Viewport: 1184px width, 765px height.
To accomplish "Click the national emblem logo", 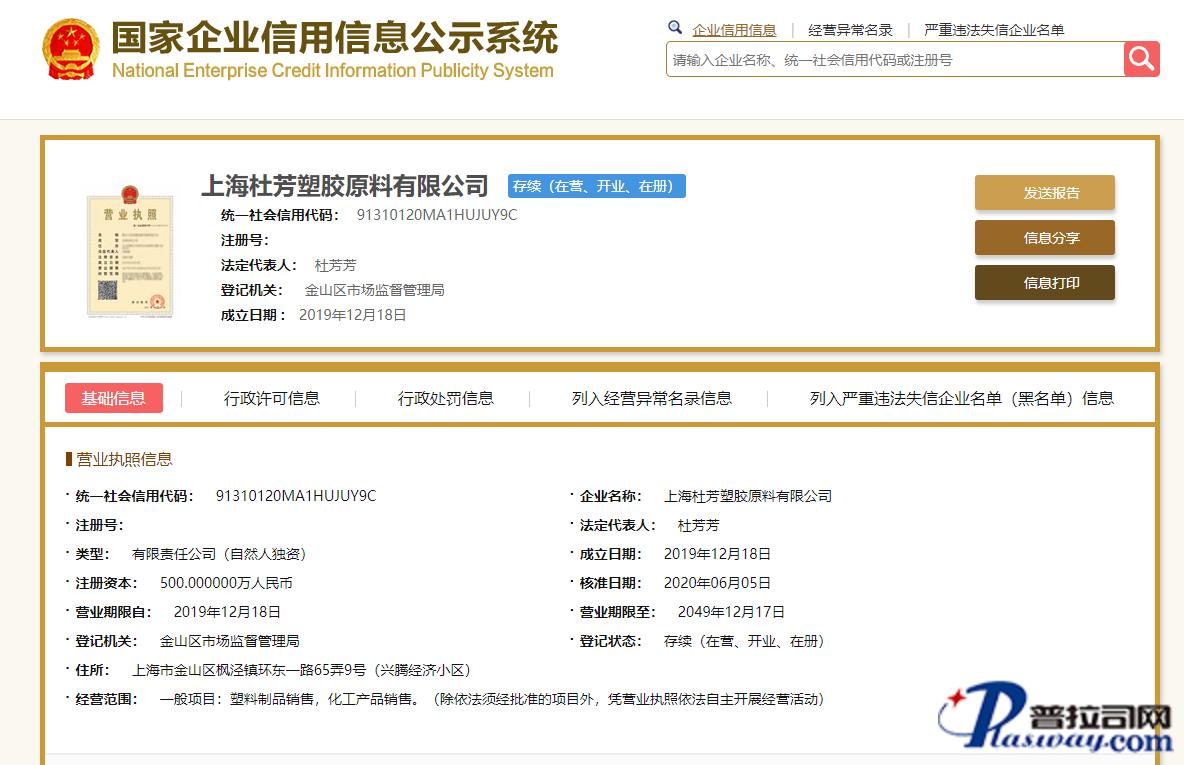I will coord(70,49).
